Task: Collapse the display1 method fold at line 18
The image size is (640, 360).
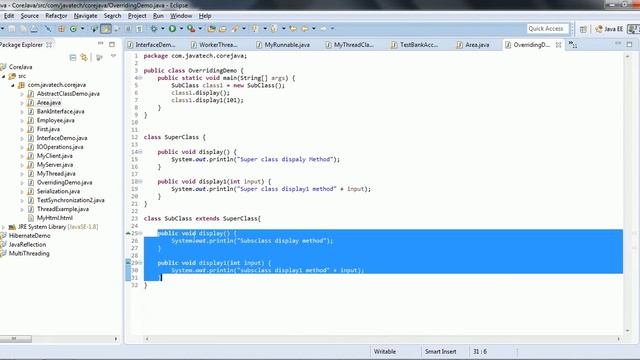Action: 140,182
